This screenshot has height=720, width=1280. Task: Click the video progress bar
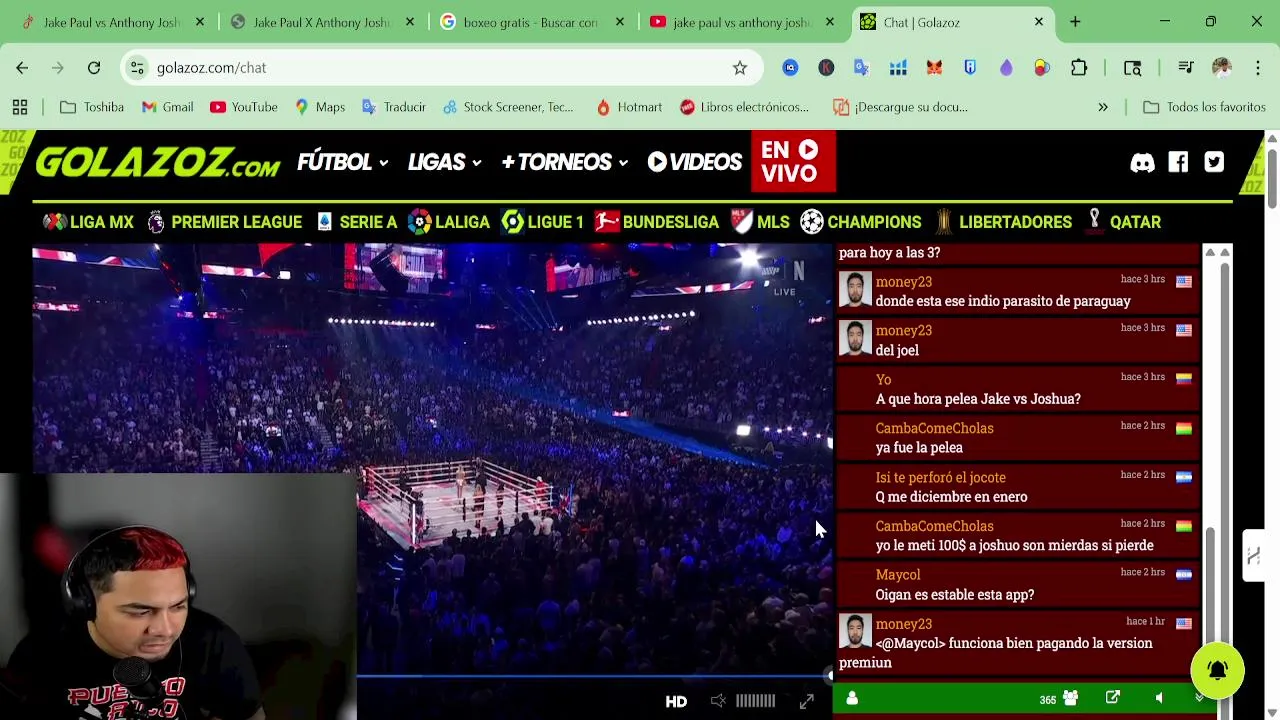coord(594,677)
